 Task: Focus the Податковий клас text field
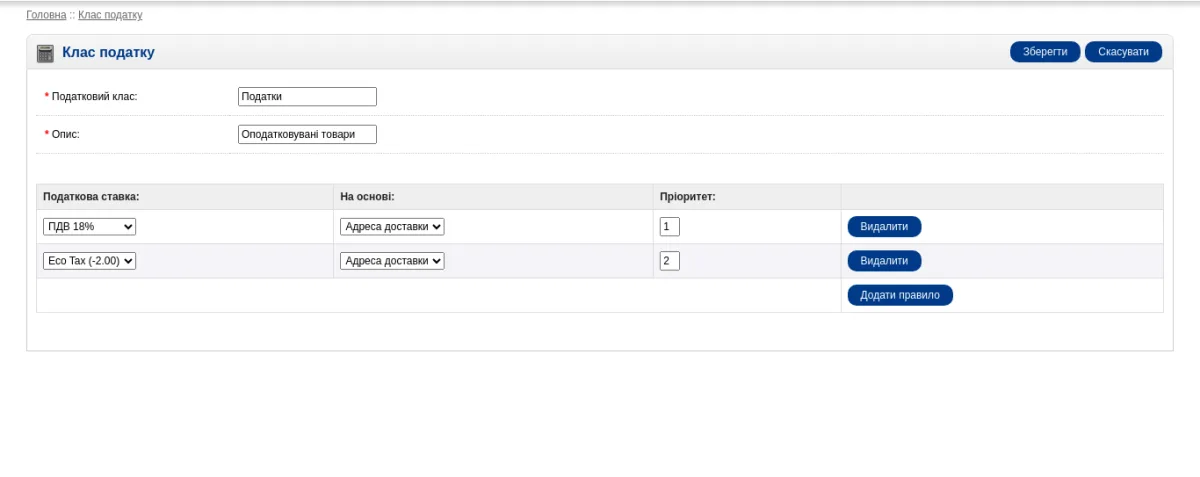click(307, 96)
